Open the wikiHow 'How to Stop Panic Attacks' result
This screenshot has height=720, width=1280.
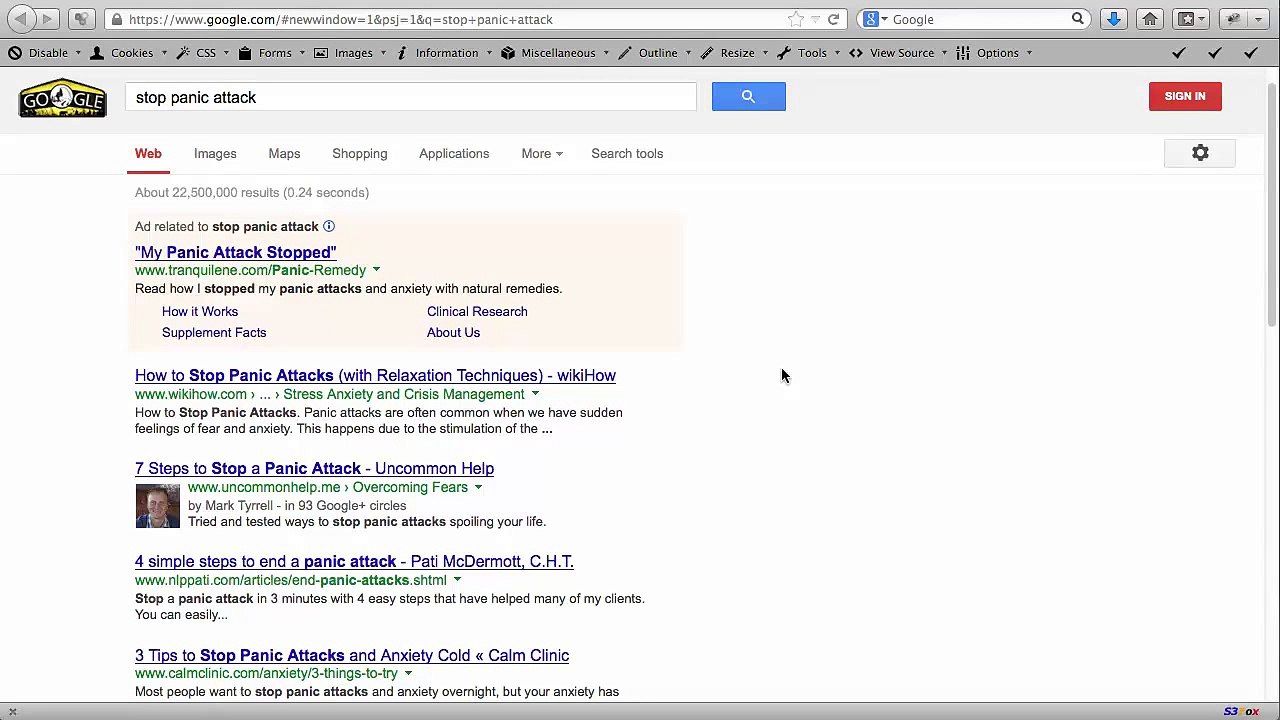(x=375, y=376)
